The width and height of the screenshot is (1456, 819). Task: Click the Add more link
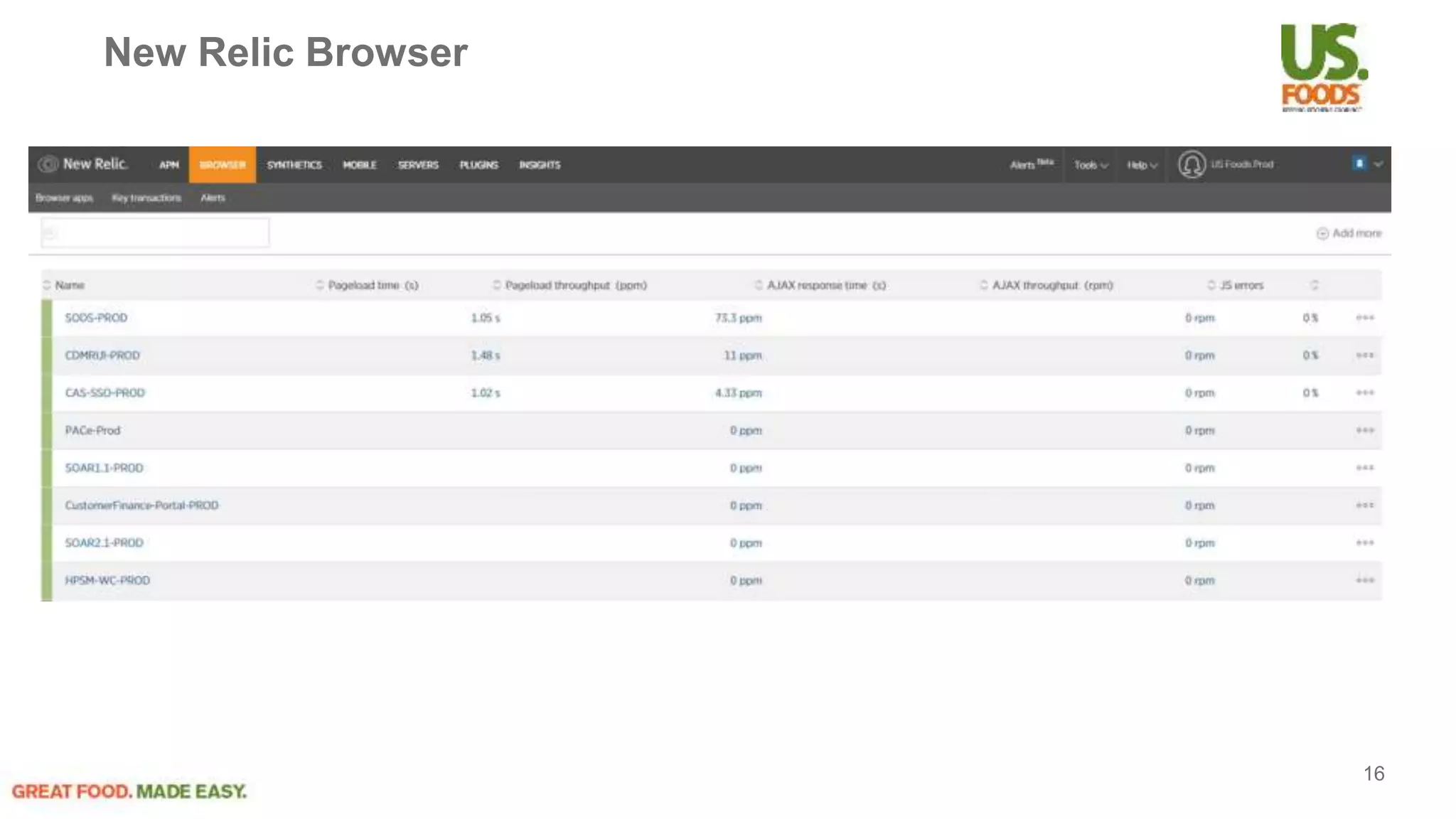tap(1349, 233)
